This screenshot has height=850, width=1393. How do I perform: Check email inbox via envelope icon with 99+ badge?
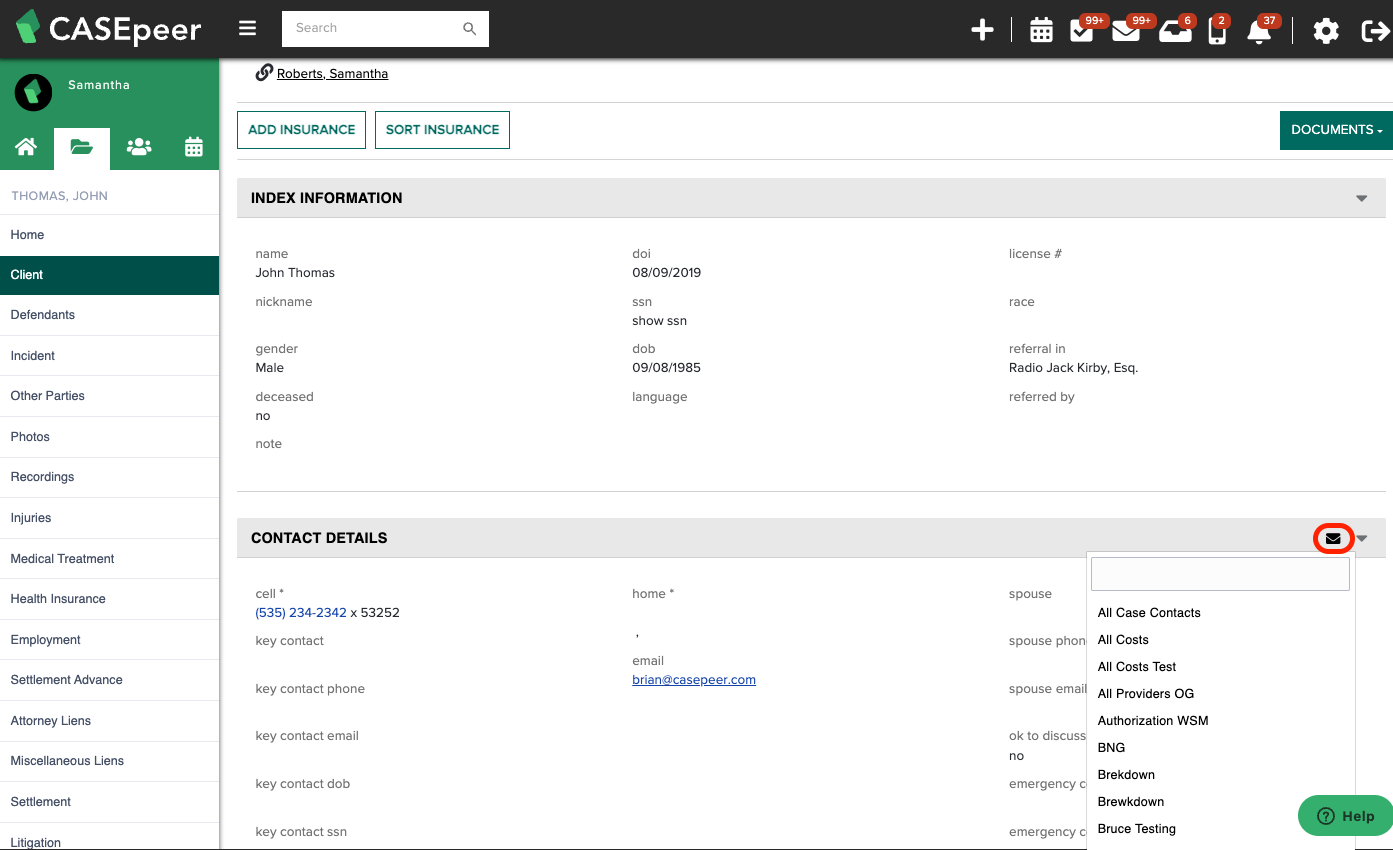click(1127, 29)
